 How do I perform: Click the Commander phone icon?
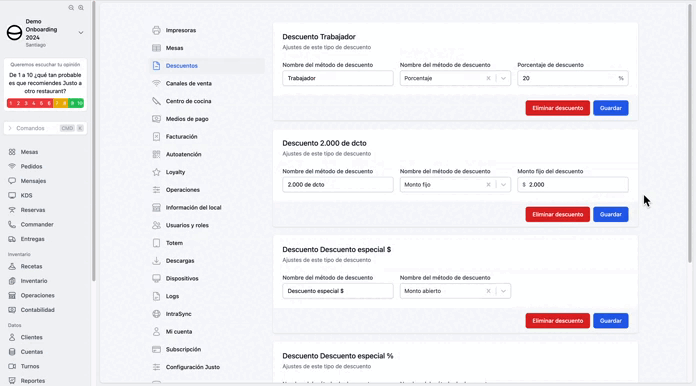coord(12,225)
